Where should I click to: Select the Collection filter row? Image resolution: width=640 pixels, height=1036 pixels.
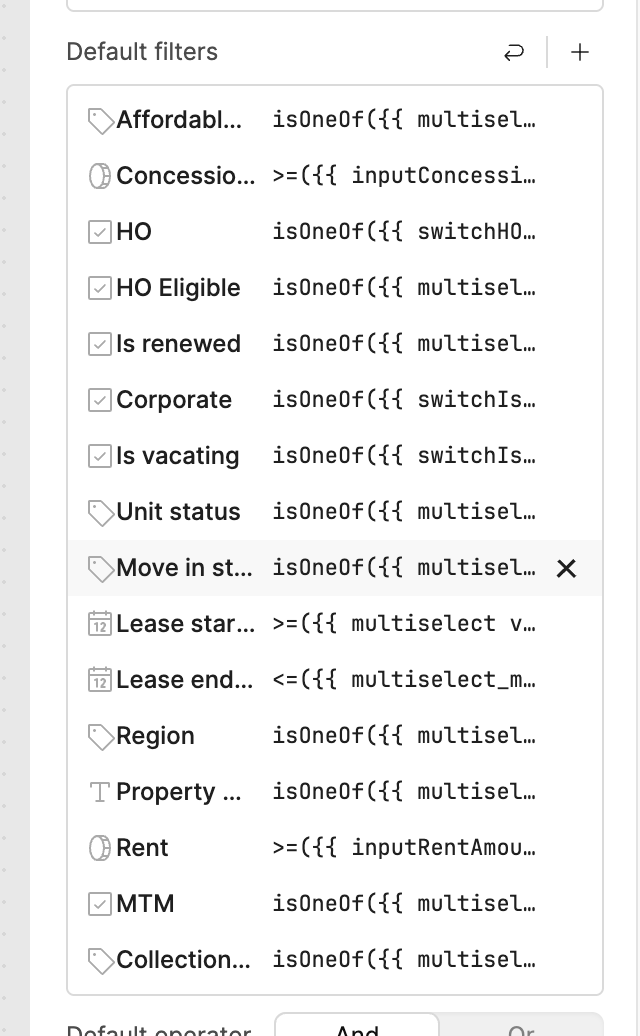[x=335, y=960]
